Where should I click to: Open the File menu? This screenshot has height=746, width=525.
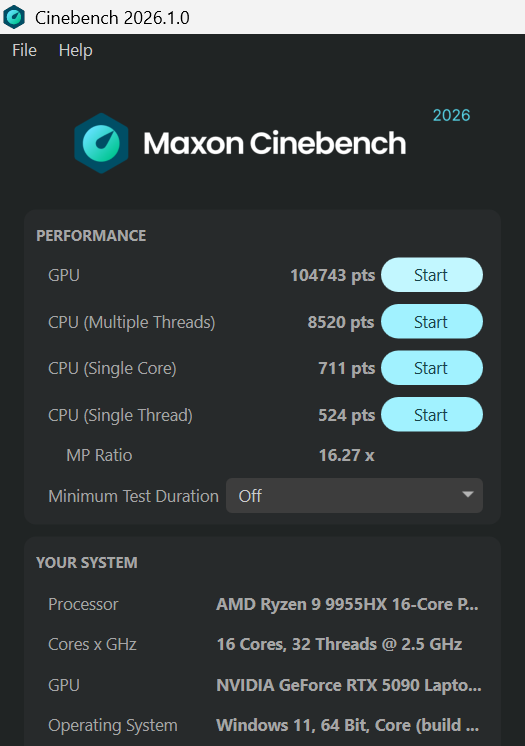24,50
